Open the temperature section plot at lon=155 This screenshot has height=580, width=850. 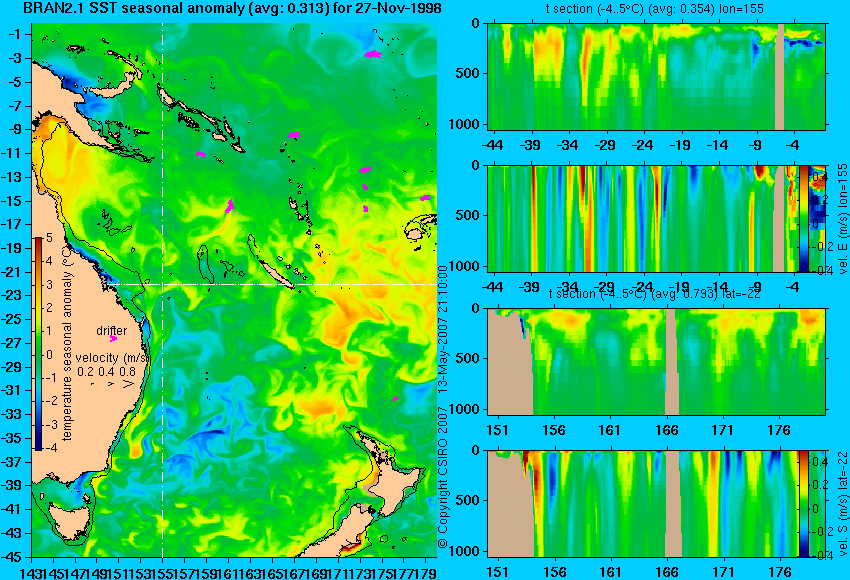point(656,76)
